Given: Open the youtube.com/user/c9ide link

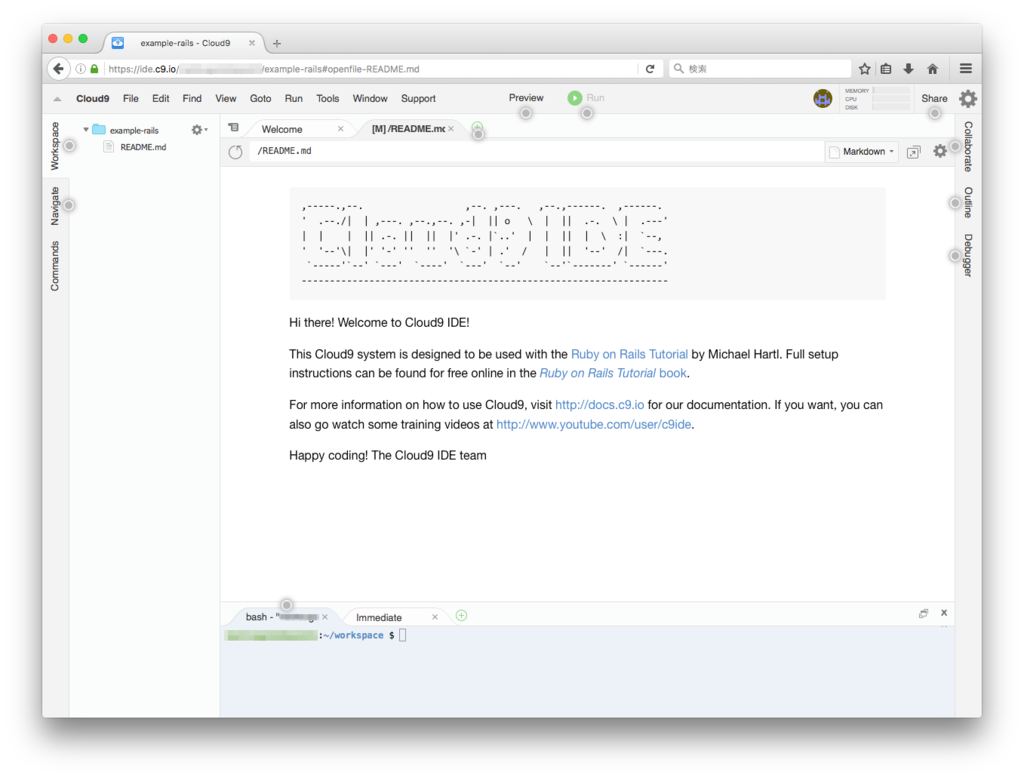Looking at the screenshot, I should [594, 425].
